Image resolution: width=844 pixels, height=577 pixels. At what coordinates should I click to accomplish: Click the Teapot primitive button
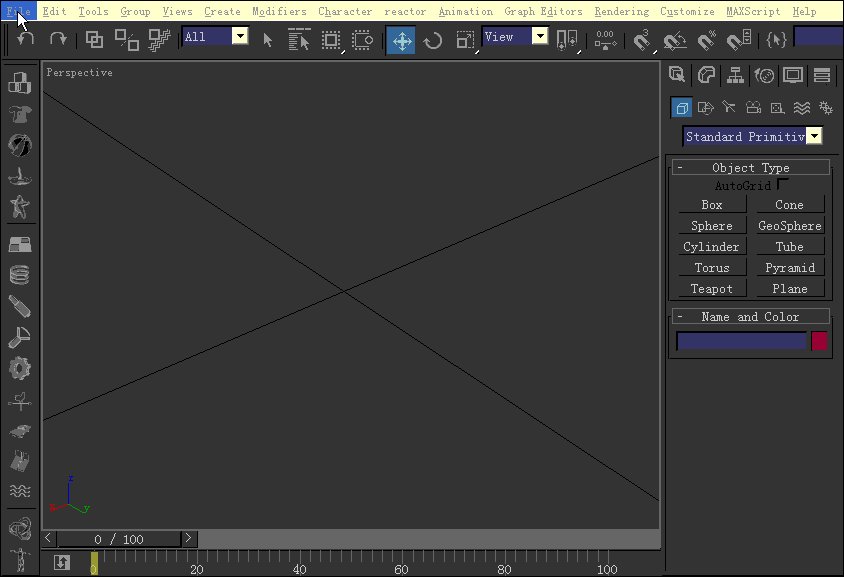(712, 288)
